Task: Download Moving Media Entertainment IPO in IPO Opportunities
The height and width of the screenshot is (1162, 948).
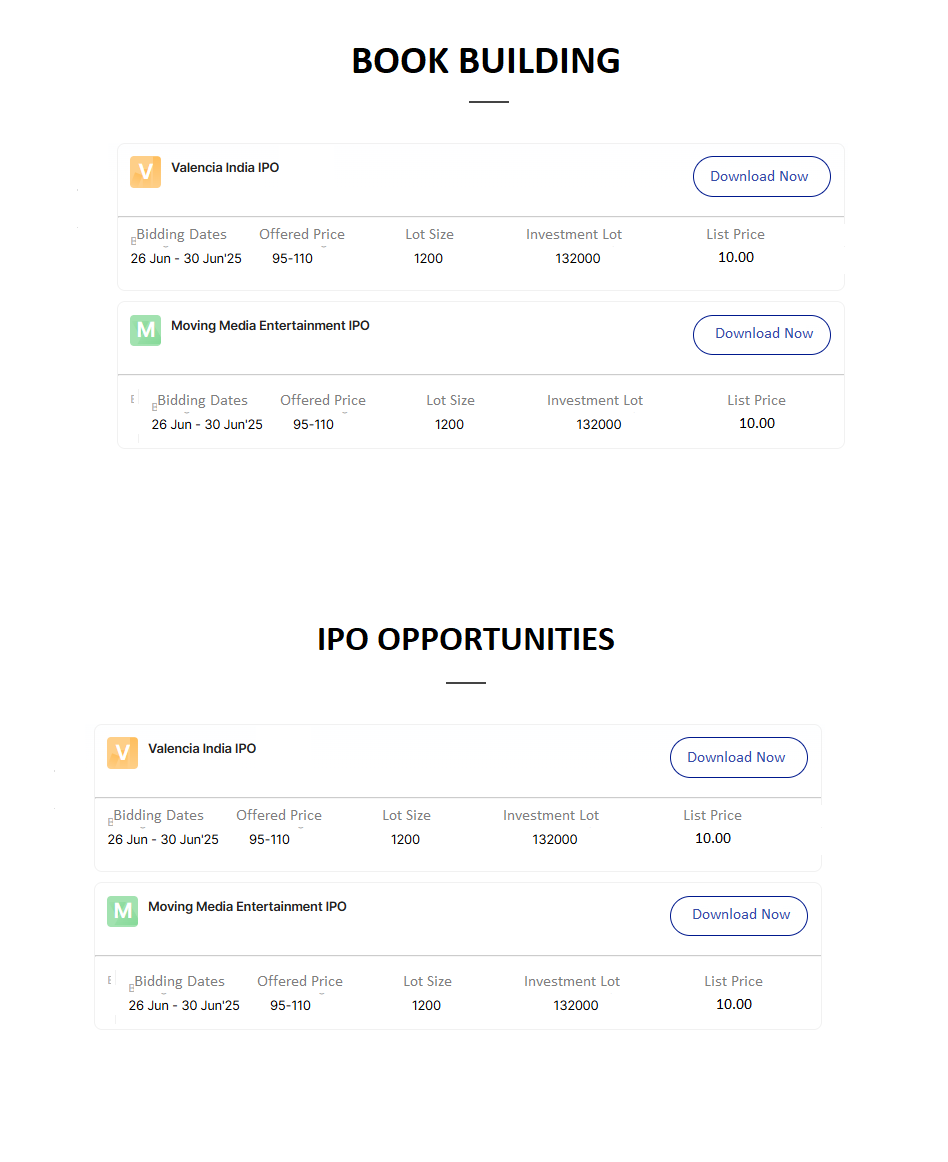Action: [x=738, y=916]
